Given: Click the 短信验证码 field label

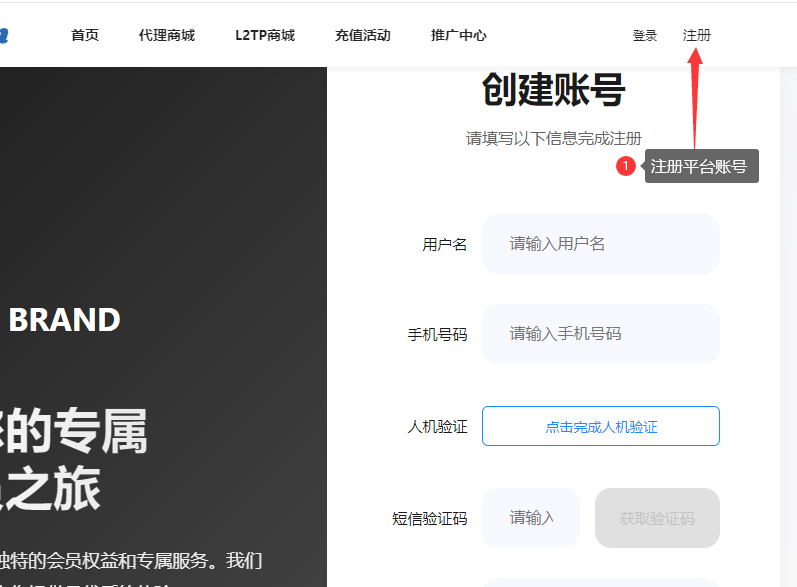Looking at the screenshot, I should 430,518.
